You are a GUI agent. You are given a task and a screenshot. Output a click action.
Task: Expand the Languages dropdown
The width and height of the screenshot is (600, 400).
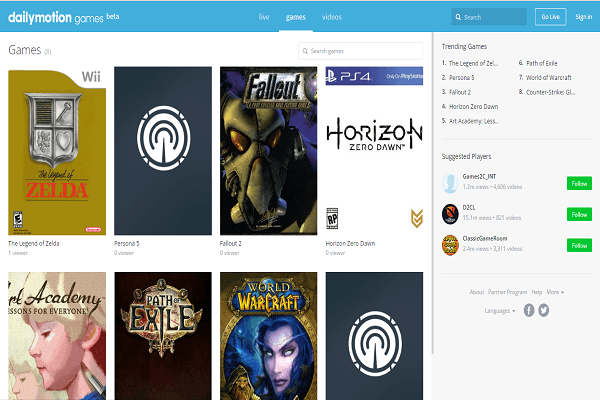(x=500, y=310)
